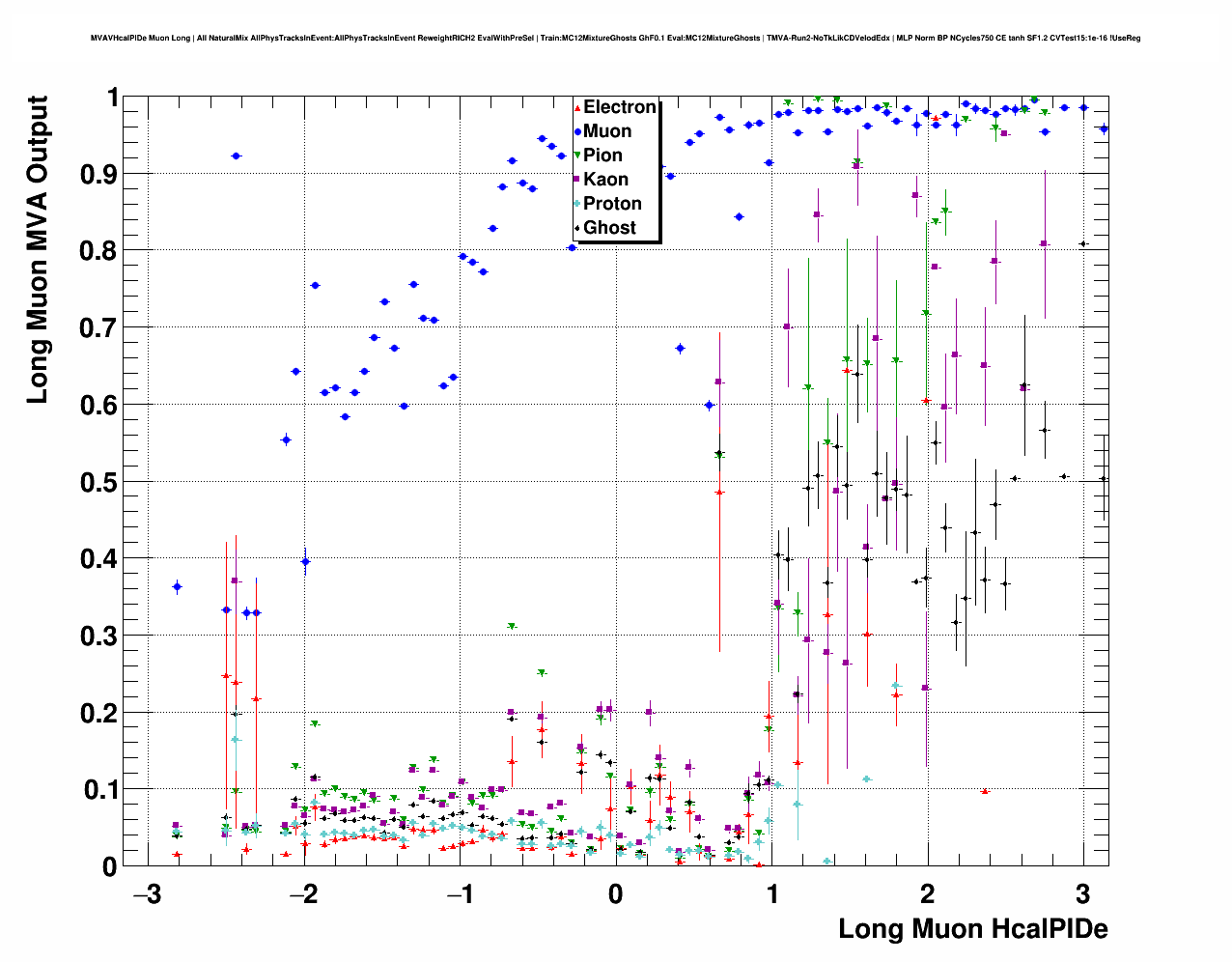Select the 'Ghost' label text in legend
The width and height of the screenshot is (1232, 962).
[609, 228]
